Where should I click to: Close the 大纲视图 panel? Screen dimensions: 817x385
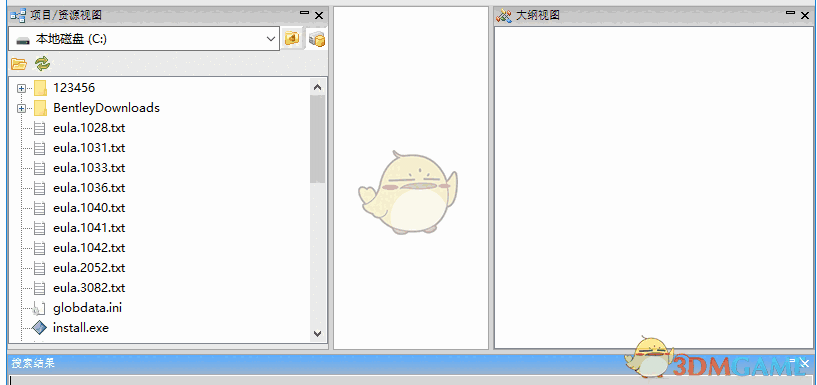[x=805, y=16]
